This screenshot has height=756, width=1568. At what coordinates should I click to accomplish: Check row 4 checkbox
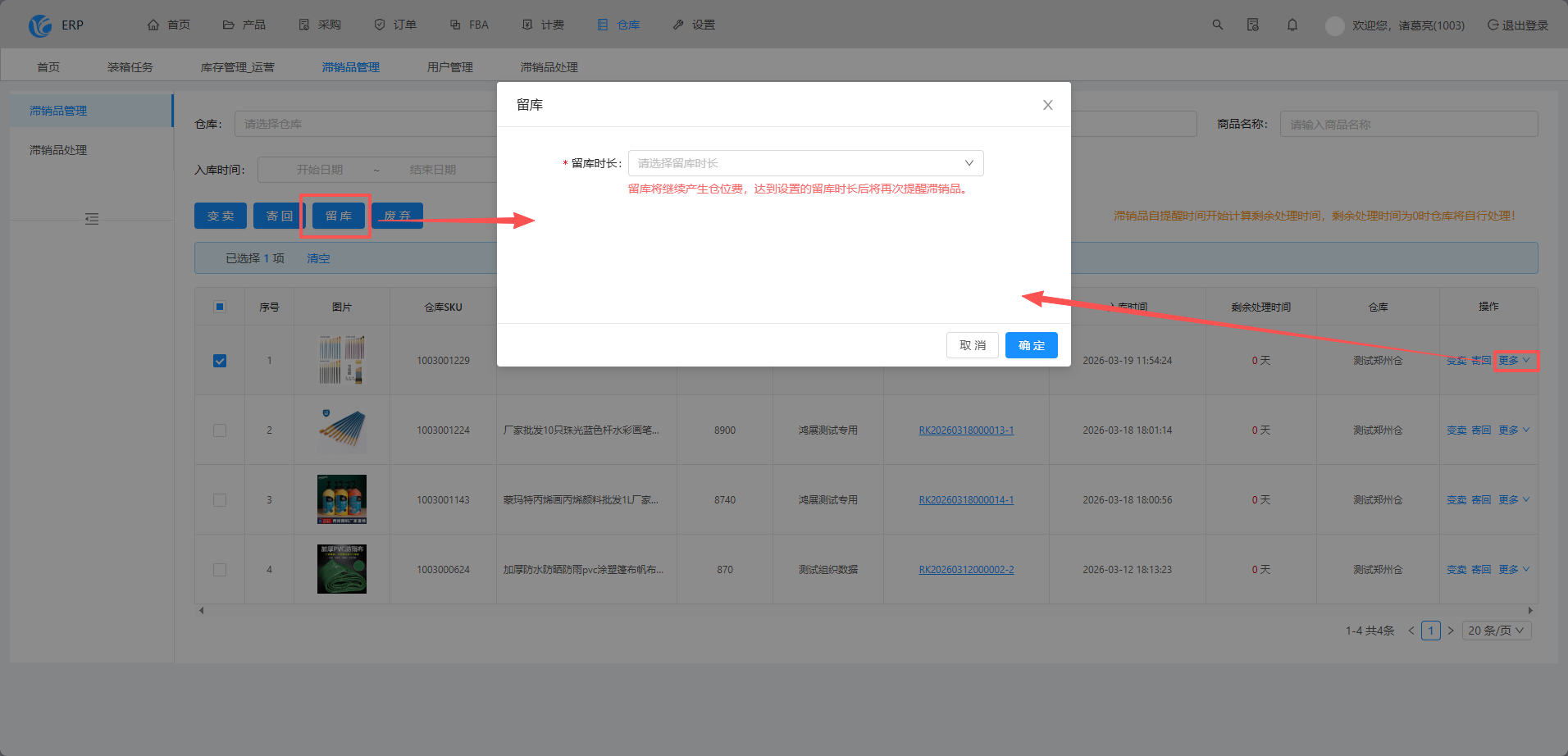coord(220,570)
